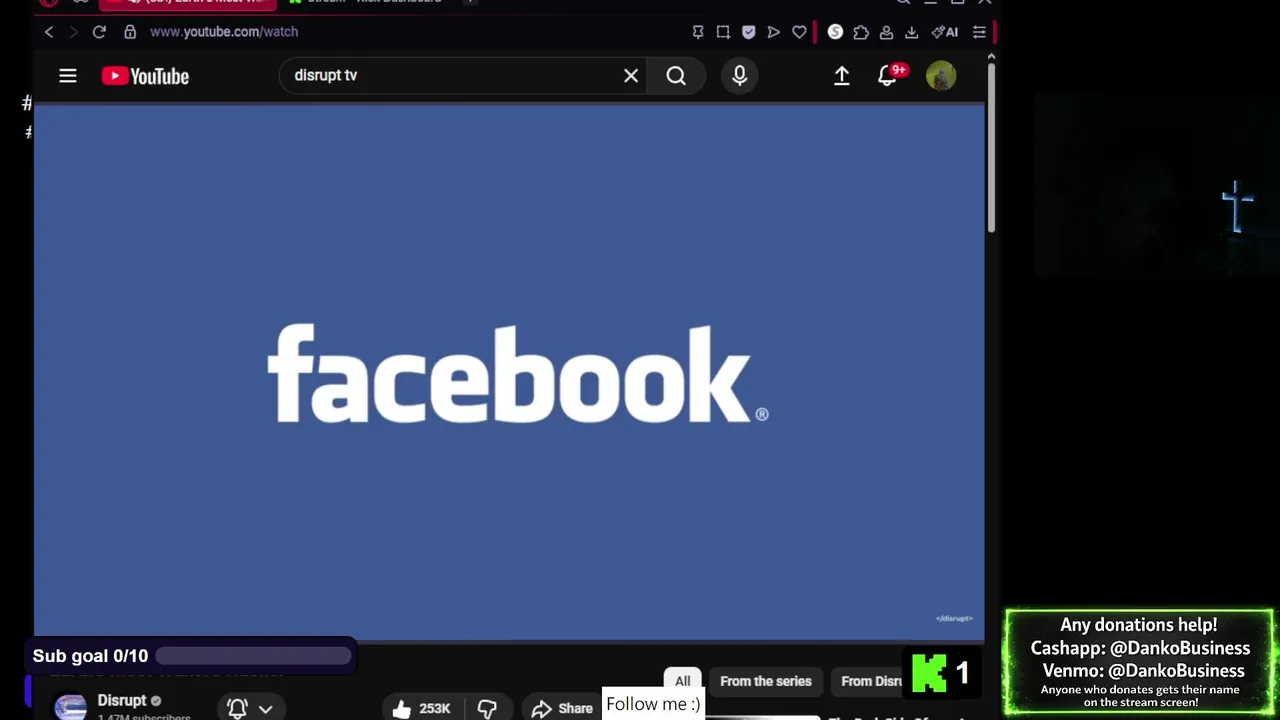Click the www.youtube.com/watch address bar
The image size is (1280, 720).
(224, 32)
